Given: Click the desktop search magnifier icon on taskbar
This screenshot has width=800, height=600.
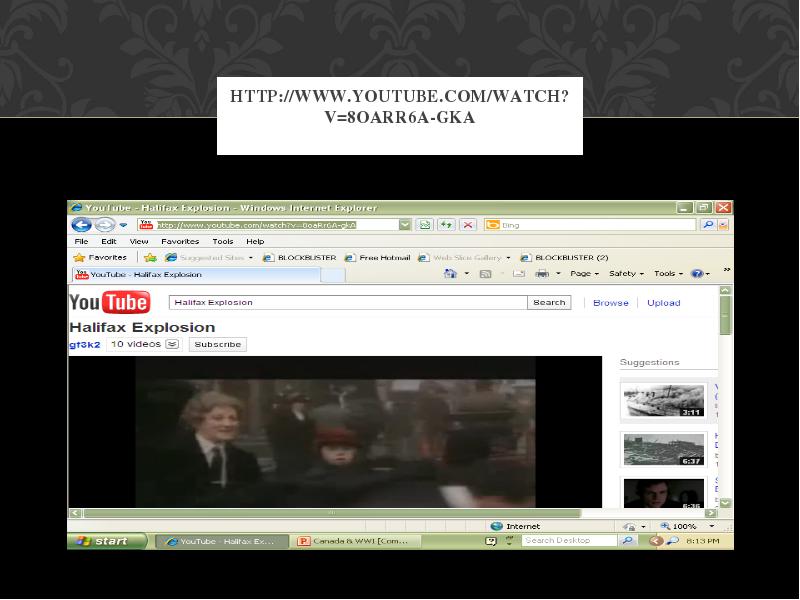Looking at the screenshot, I should pos(628,540).
